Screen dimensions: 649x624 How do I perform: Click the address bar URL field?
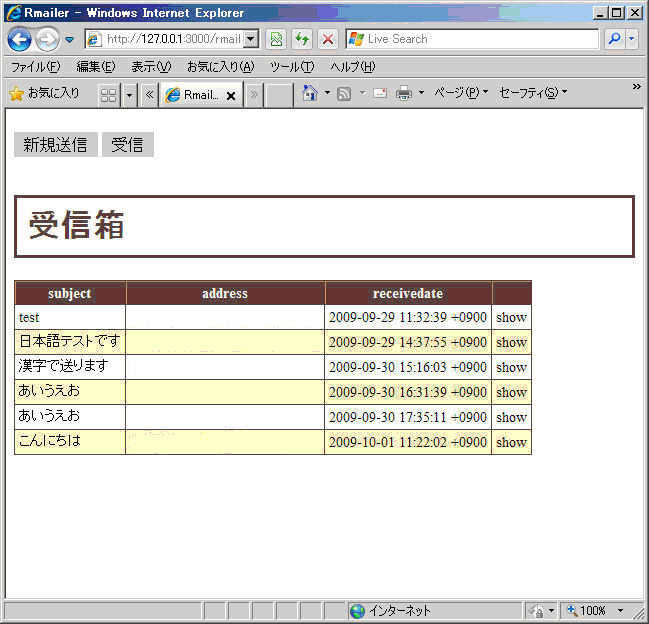(165, 39)
